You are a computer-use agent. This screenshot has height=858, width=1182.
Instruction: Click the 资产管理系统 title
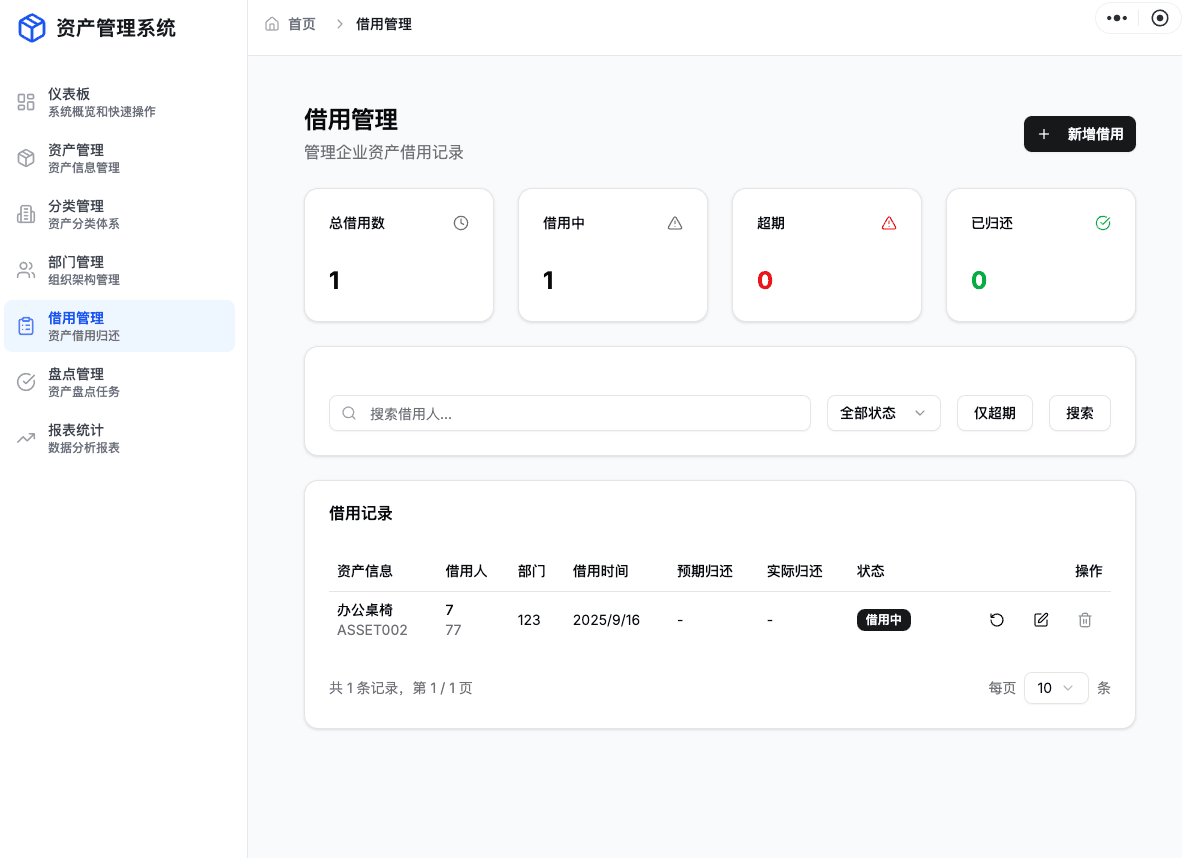(x=115, y=28)
